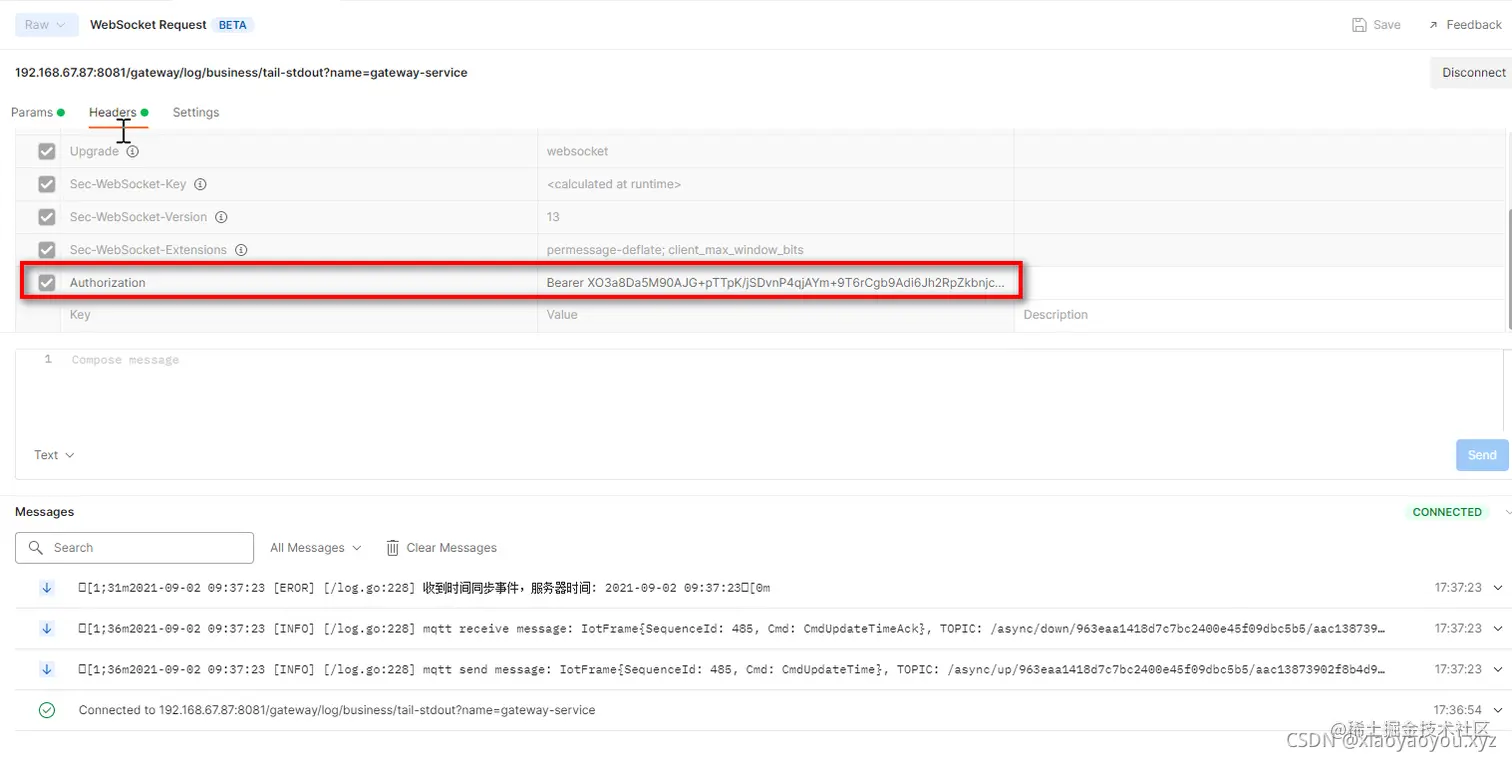Open the Feedback link
Viewport: 1512px width, 761px height.
(1464, 25)
